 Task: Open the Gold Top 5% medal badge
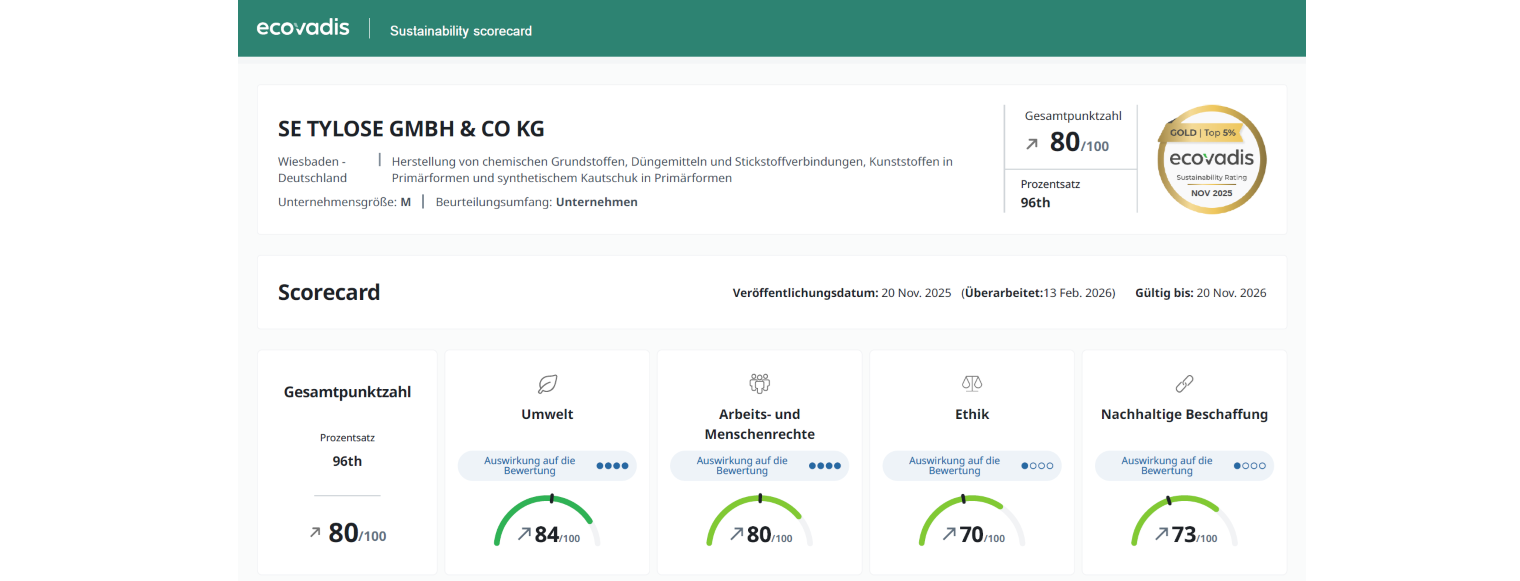1211,159
